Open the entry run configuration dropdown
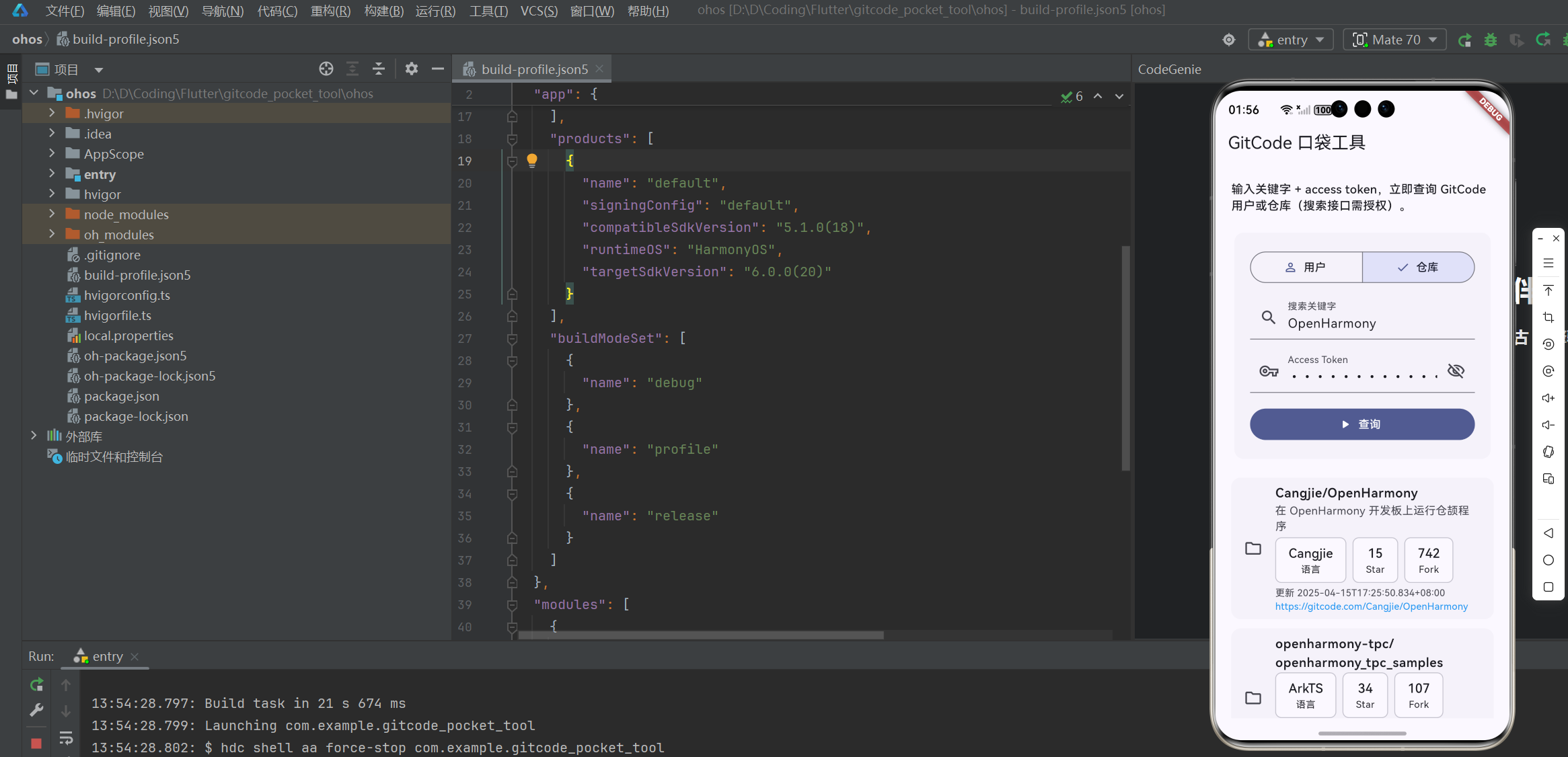This screenshot has height=757, width=1568. point(1291,40)
